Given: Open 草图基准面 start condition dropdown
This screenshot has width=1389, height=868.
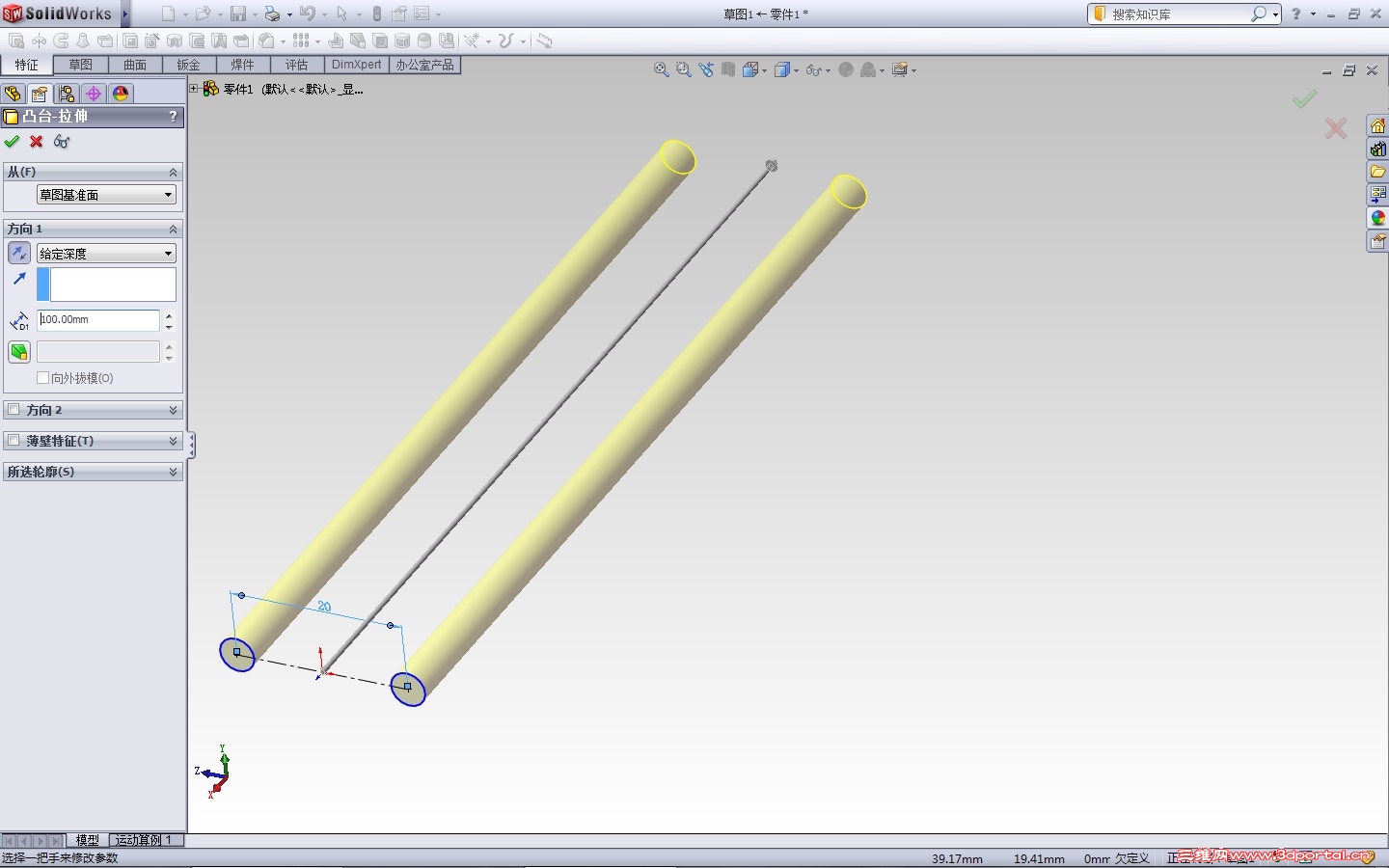Looking at the screenshot, I should tap(106, 195).
